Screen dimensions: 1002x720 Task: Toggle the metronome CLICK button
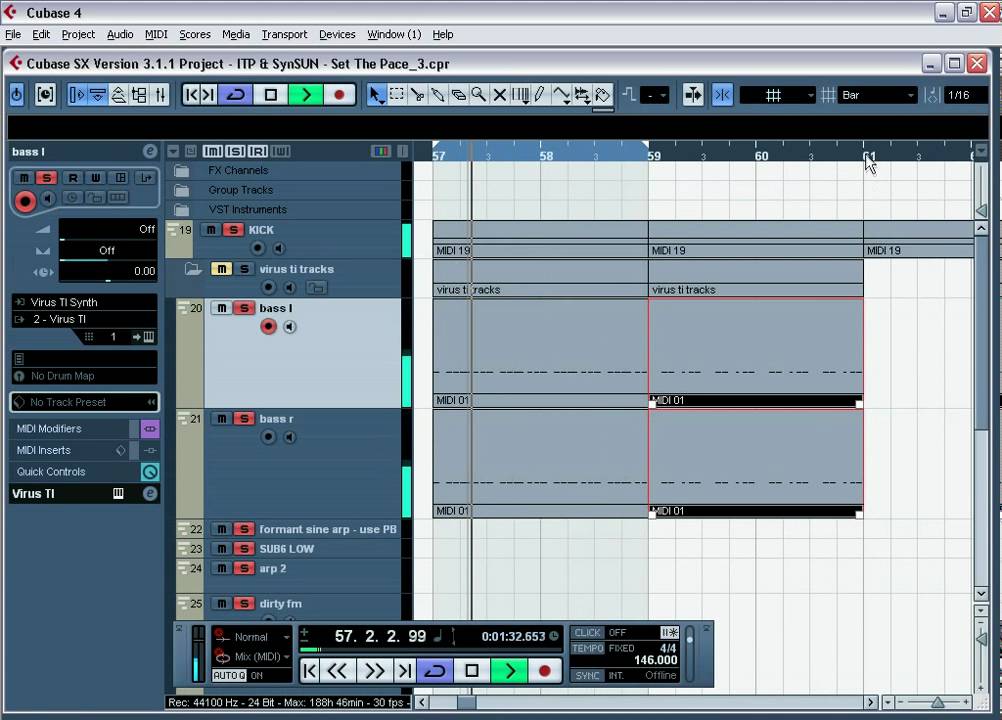[587, 632]
